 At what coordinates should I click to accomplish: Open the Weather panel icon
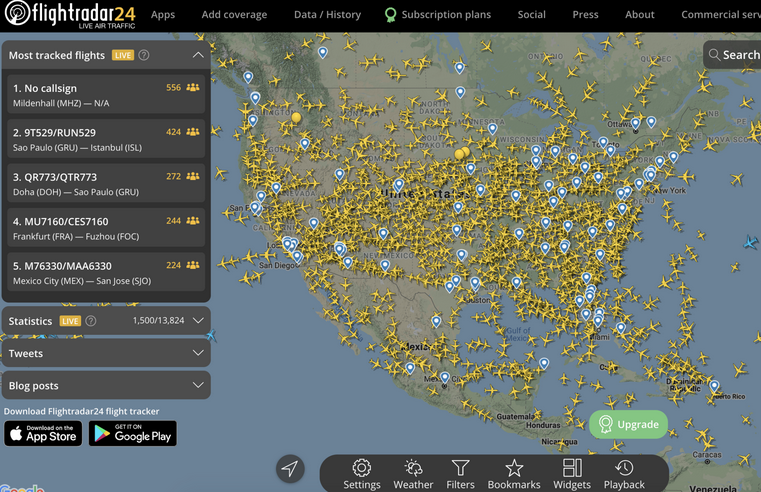[x=413, y=468]
